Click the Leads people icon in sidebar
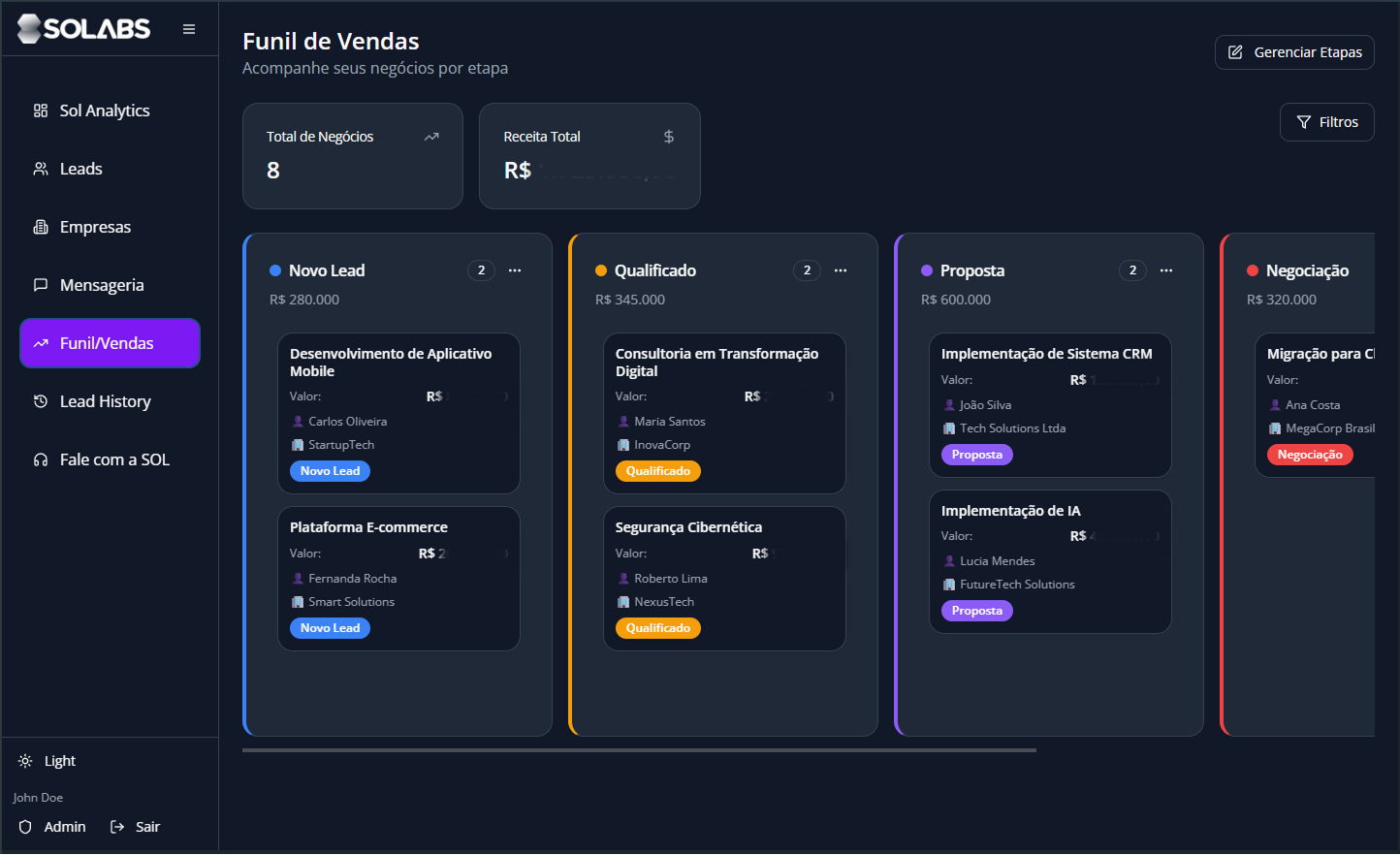 pos(41,169)
